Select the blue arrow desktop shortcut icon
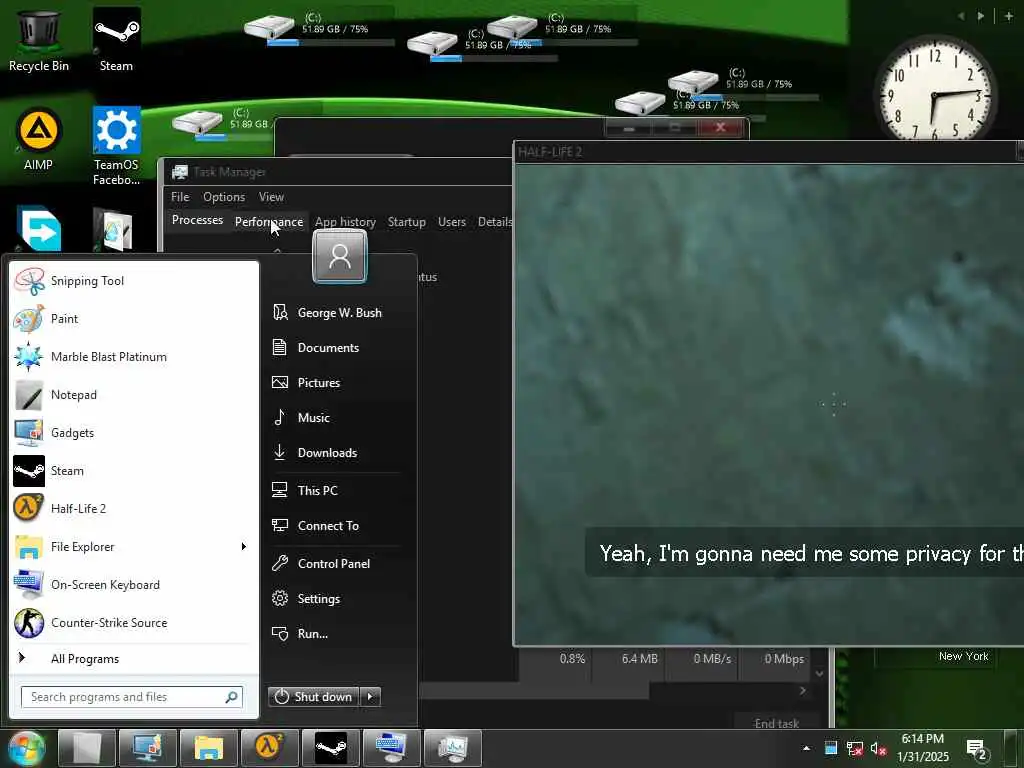This screenshot has height=768, width=1024. 39,229
